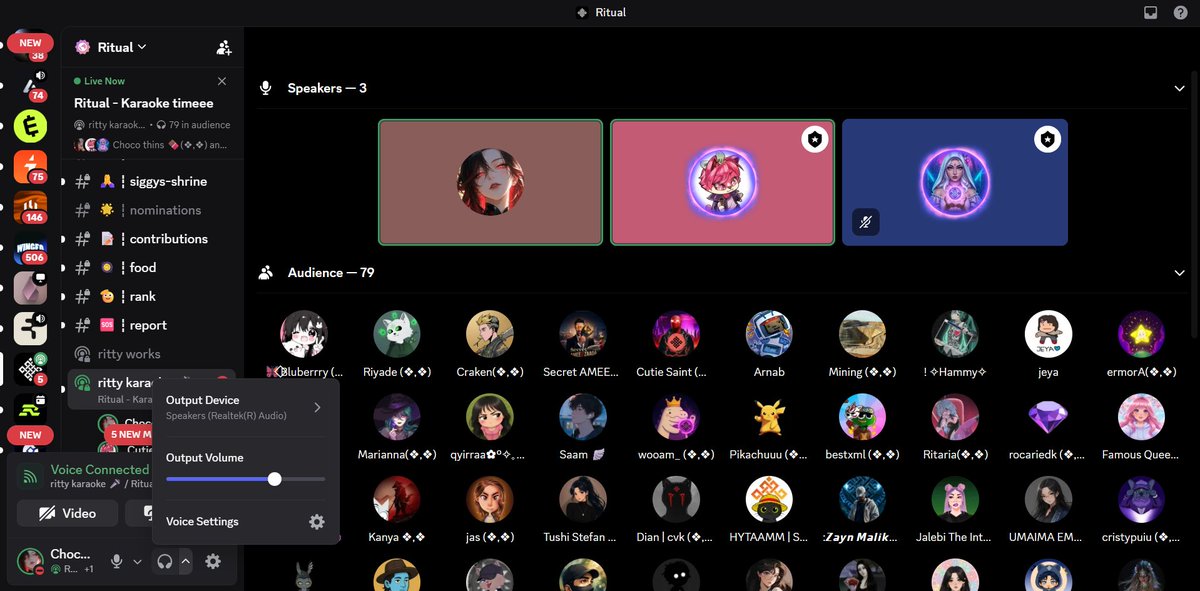This screenshot has width=1200, height=591.
Task: Click own user avatar in bottom panel
Action: (30, 561)
